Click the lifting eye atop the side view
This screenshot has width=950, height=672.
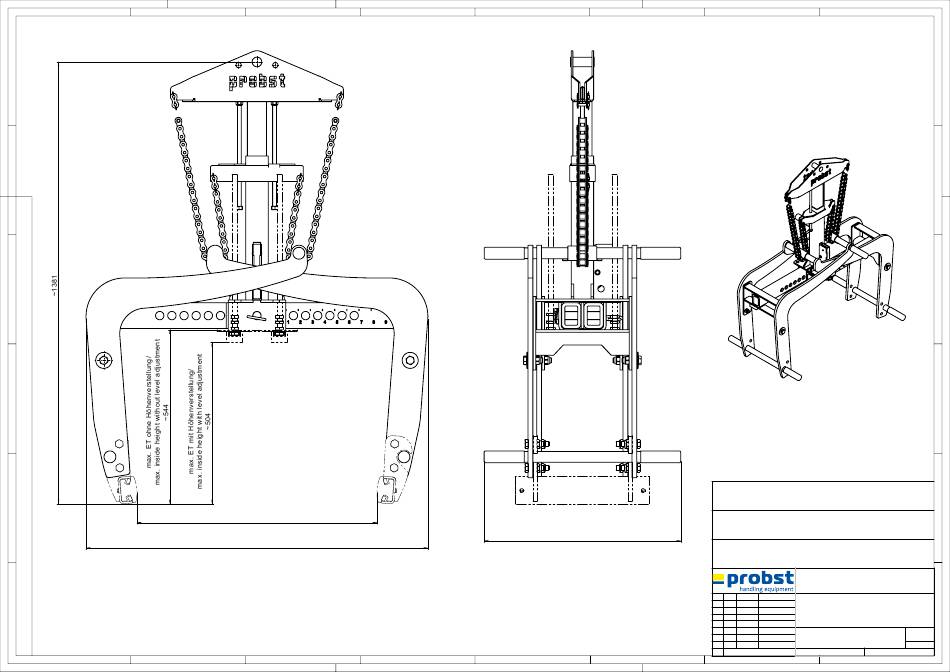583,70
